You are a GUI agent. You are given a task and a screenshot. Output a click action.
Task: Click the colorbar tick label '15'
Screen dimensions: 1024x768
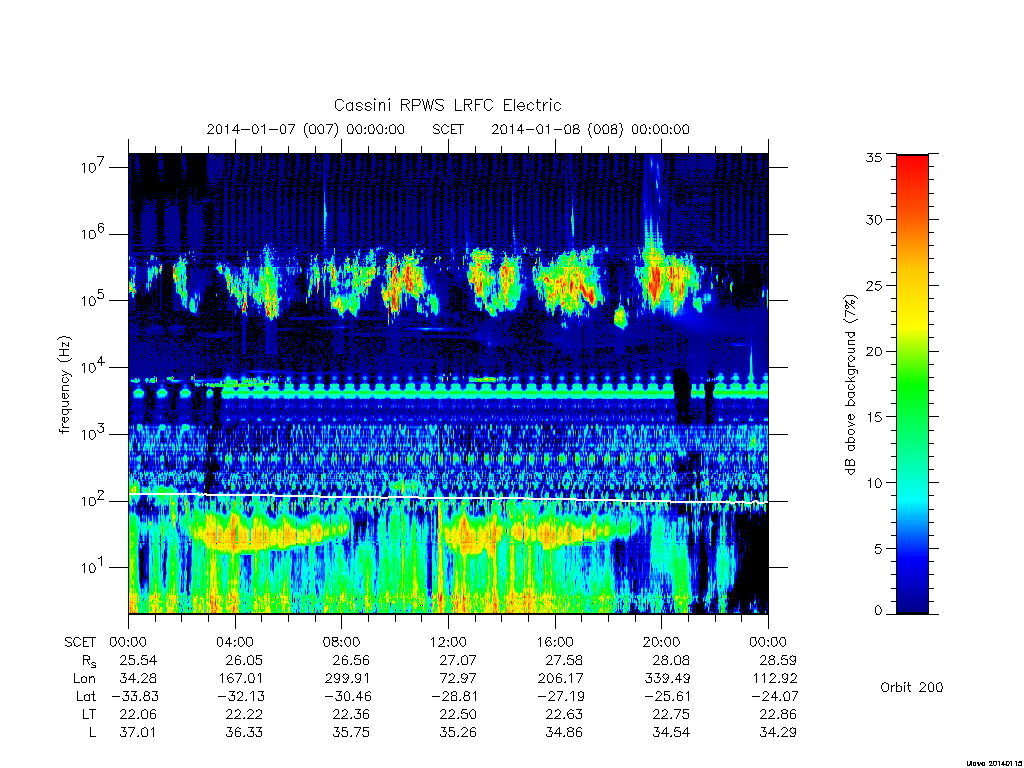click(x=874, y=417)
